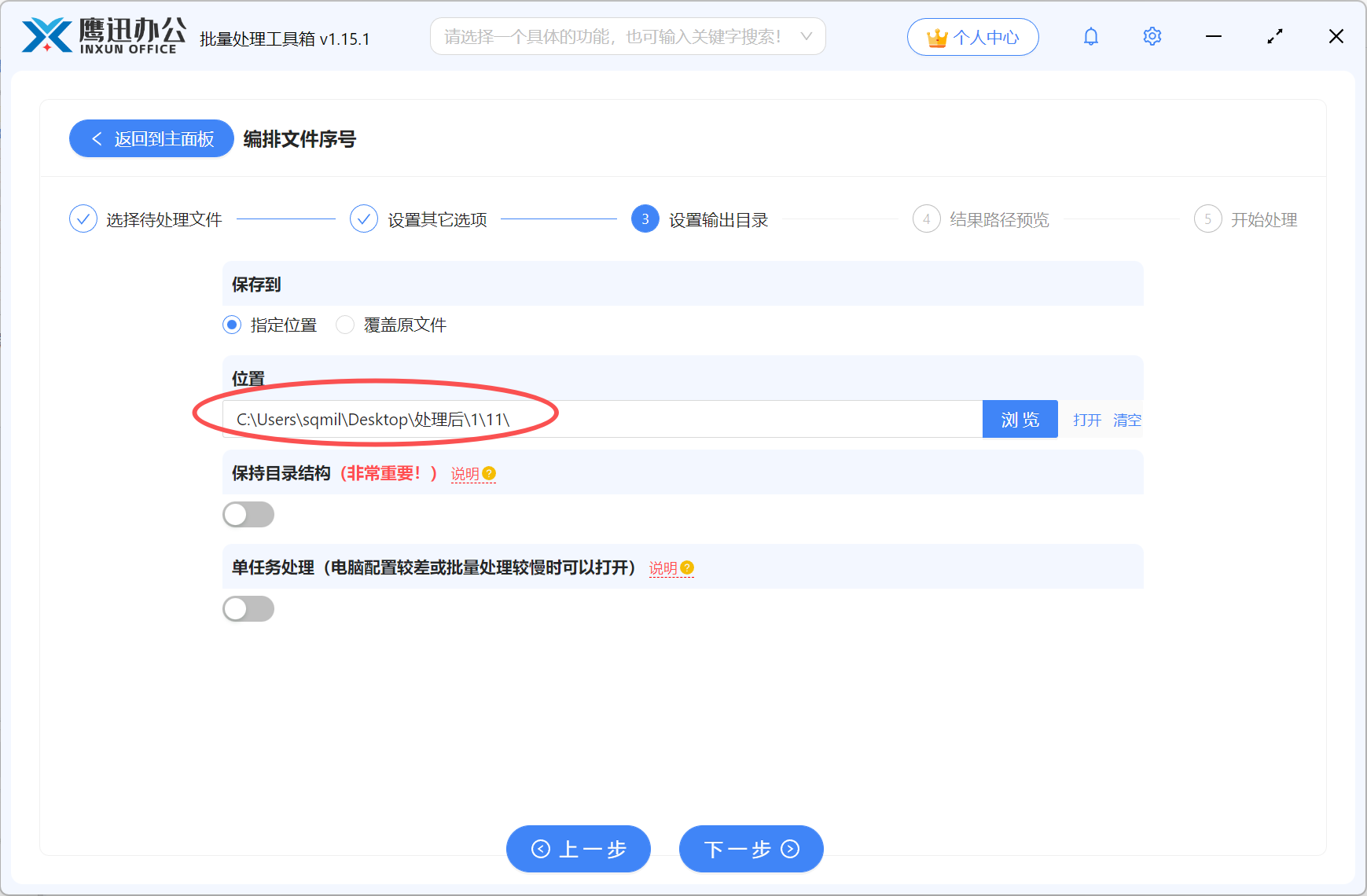Click 浏览 to choose output folder
The height and width of the screenshot is (896, 1367).
(1020, 419)
